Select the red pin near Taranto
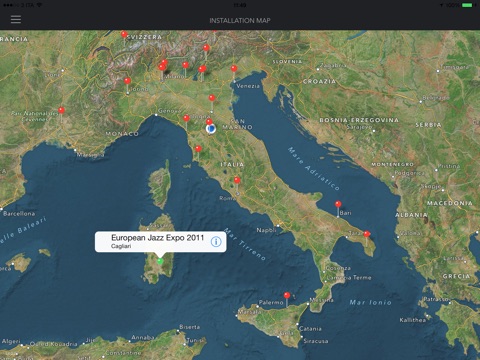 pos(367,234)
